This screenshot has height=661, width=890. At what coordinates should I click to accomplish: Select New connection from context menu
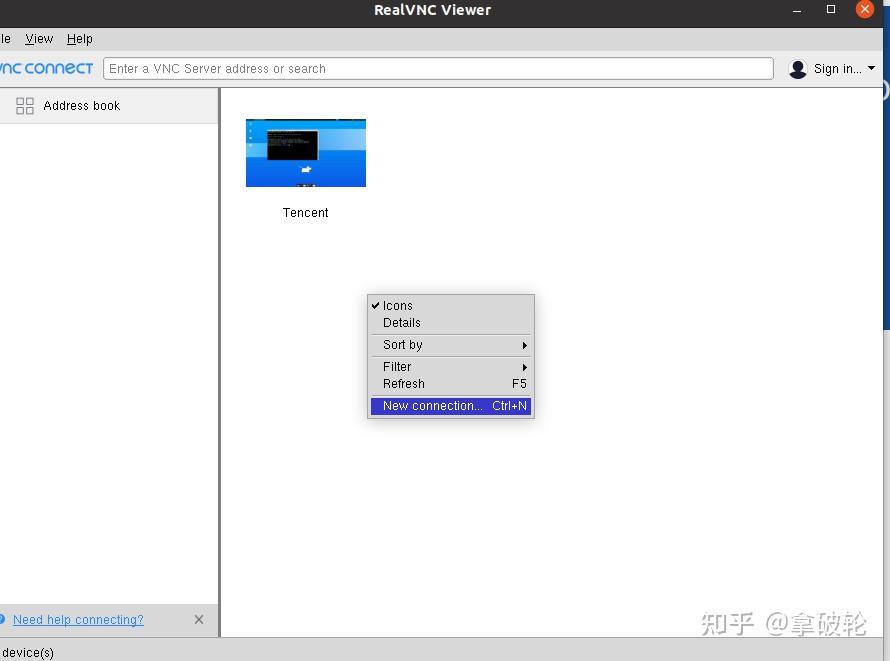432,406
